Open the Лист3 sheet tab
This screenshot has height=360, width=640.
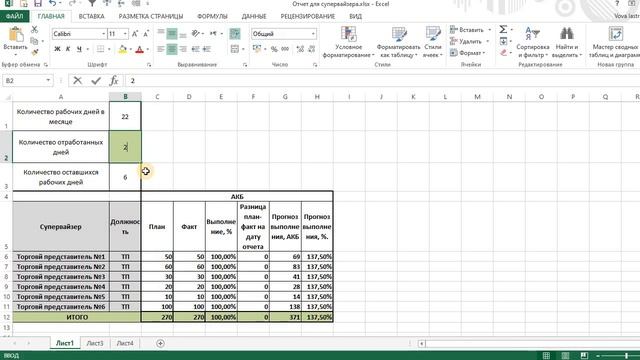[x=95, y=343]
